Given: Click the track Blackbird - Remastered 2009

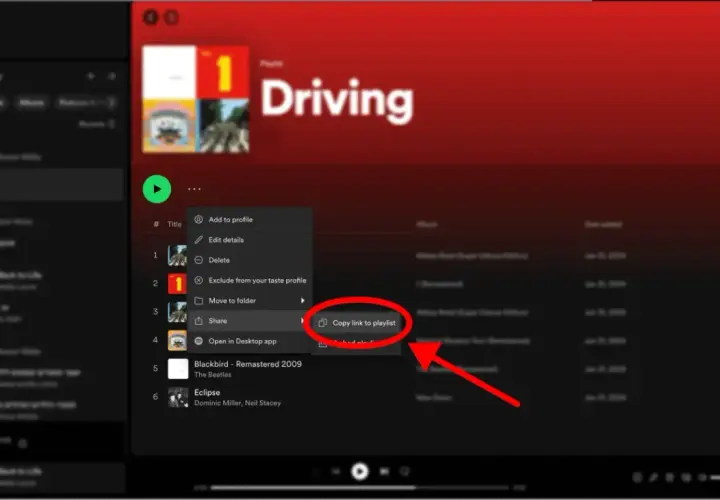Looking at the screenshot, I should 248,364.
